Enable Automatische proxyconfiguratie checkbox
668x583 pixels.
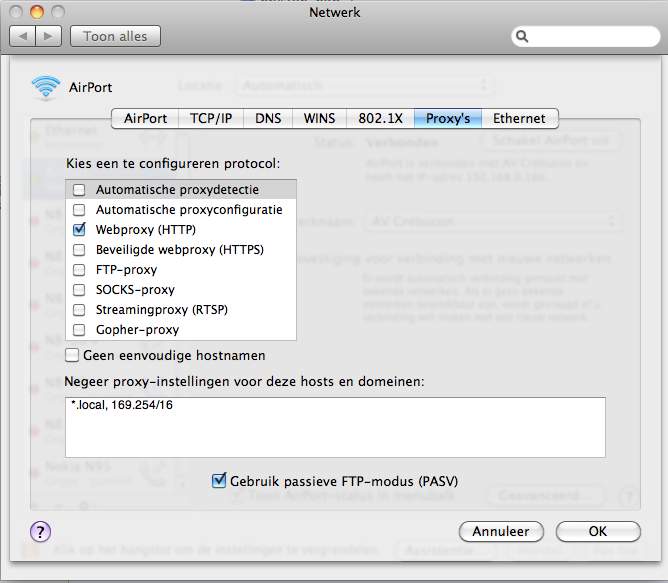point(79,210)
